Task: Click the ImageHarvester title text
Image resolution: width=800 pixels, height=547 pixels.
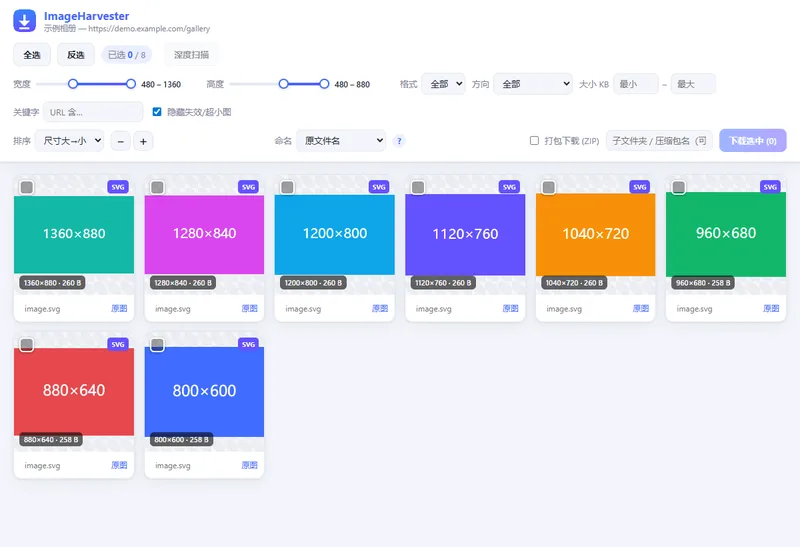Action: 87,16
